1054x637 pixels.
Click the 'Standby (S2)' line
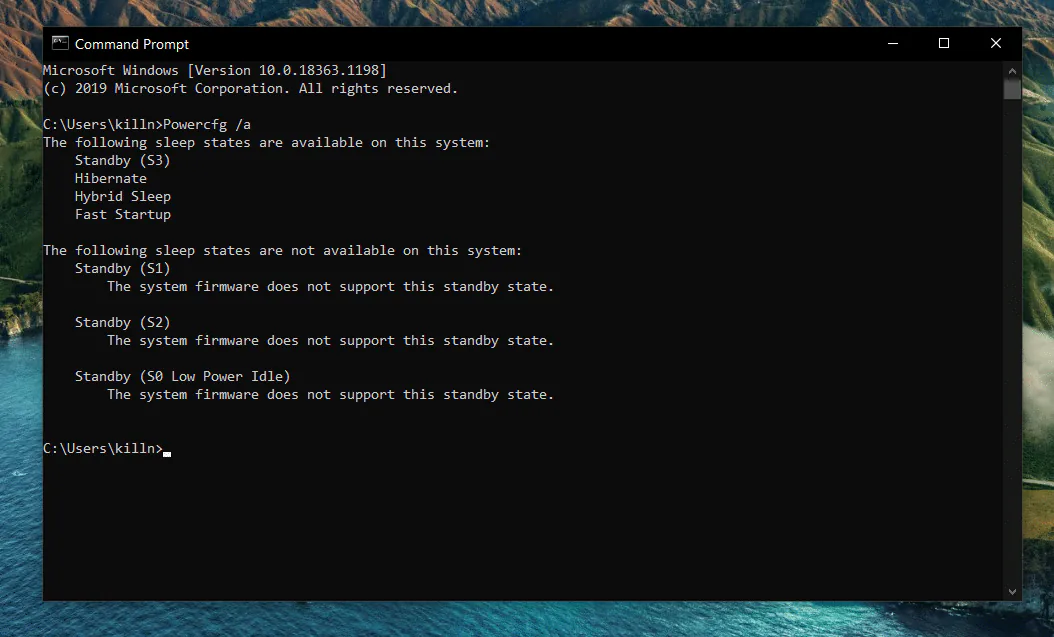coord(122,323)
